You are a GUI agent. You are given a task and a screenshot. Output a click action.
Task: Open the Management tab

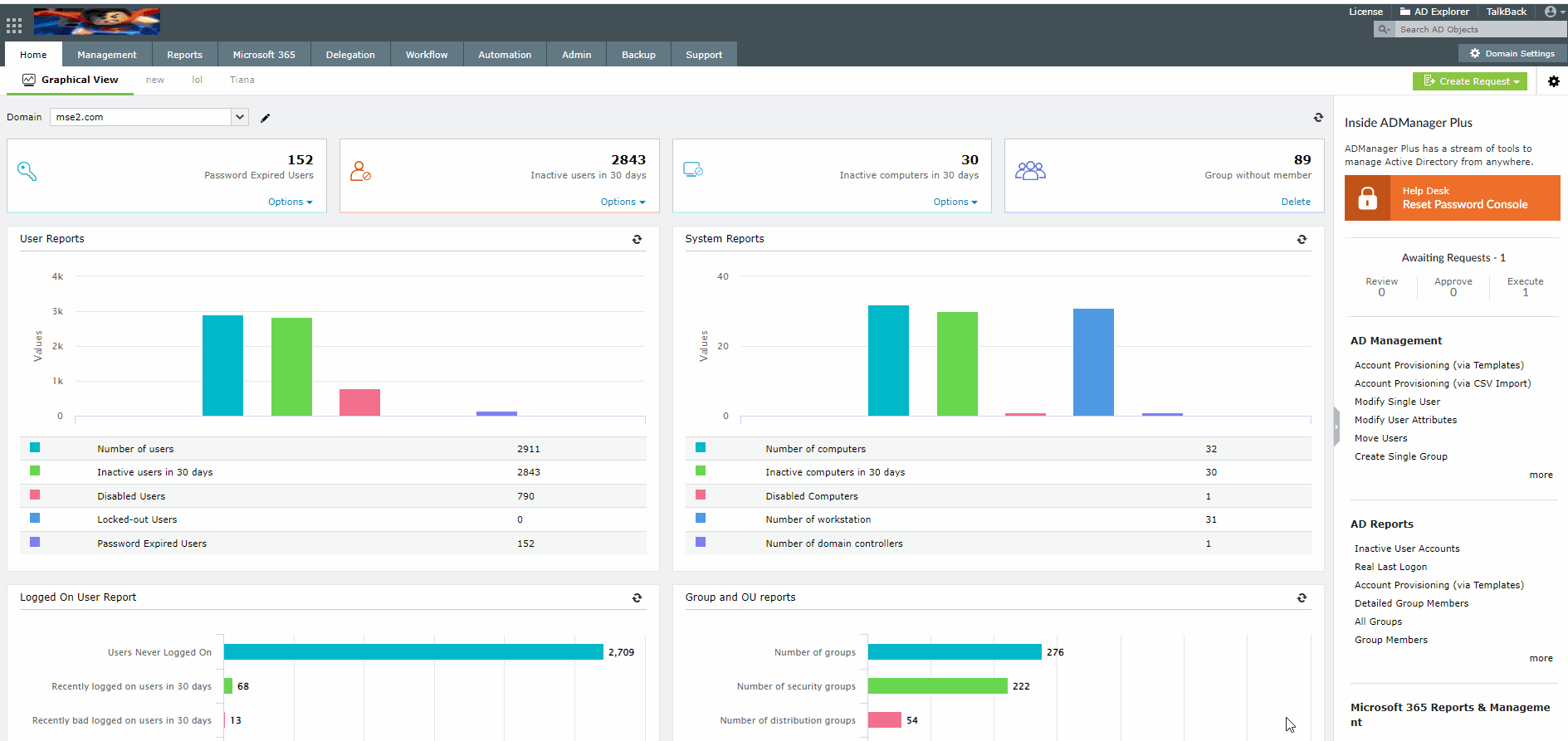click(x=107, y=55)
